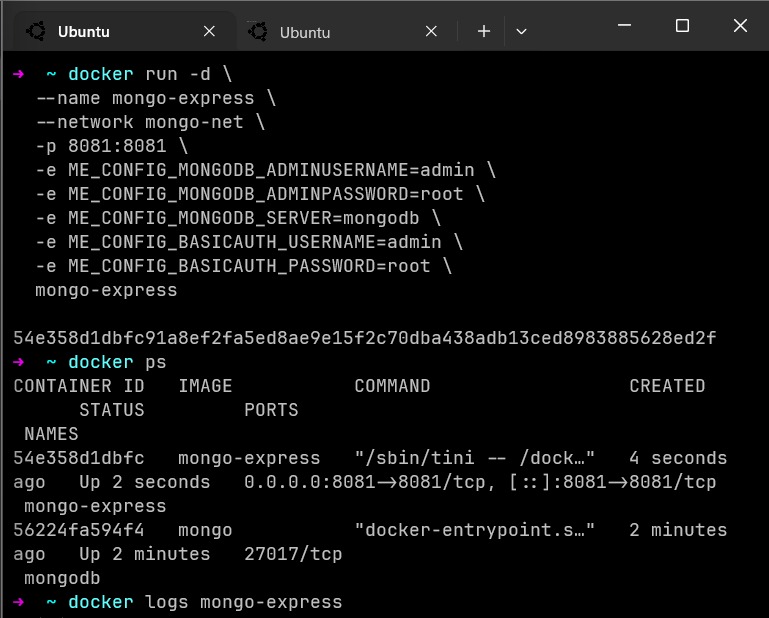The width and height of the screenshot is (769, 618).
Task: Close the first Ubuntu tab
Action: [x=209, y=31]
